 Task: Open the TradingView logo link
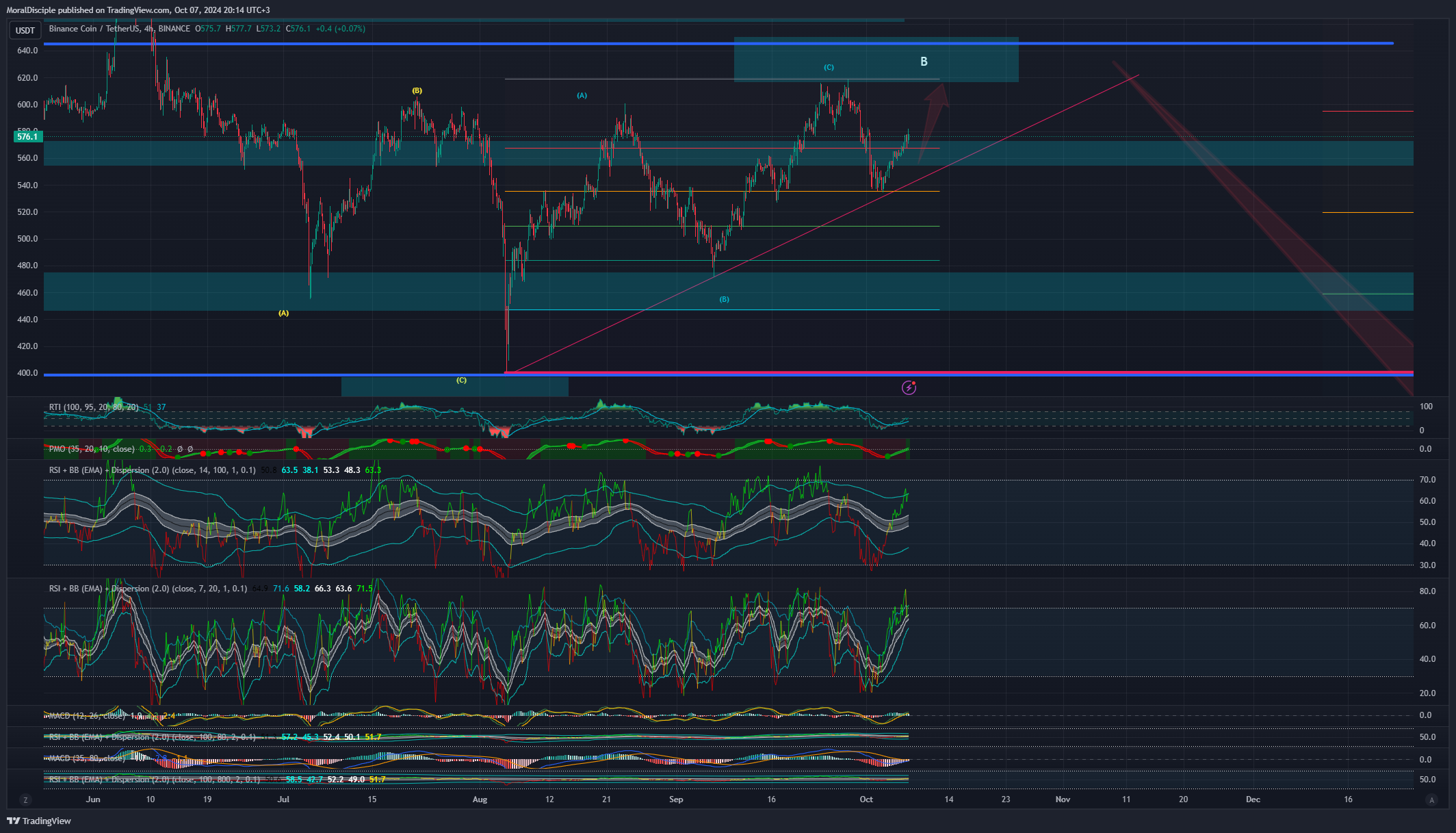39,821
